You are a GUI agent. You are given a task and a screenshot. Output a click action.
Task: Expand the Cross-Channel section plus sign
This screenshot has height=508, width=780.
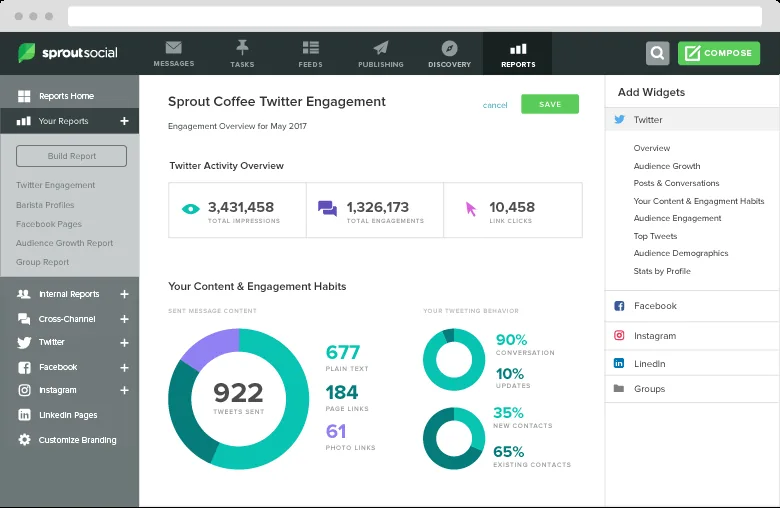124,319
